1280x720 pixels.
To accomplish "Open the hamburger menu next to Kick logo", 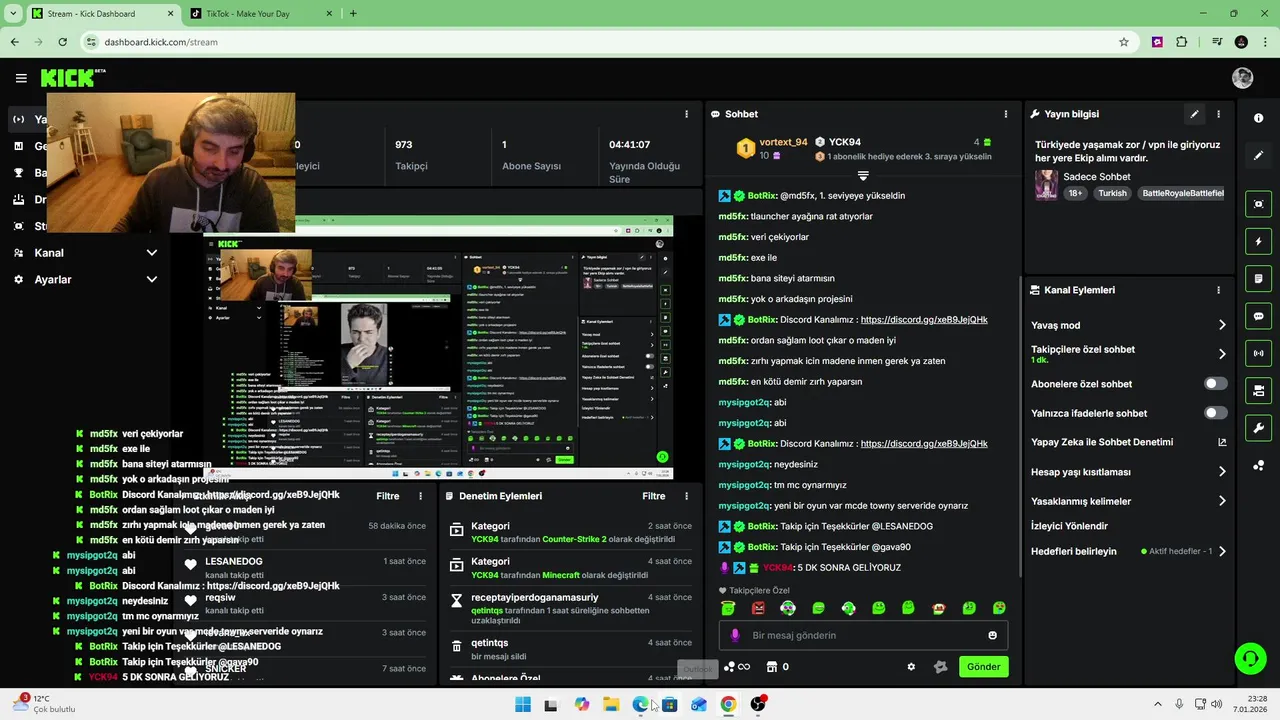I will pyautogui.click(x=21, y=78).
